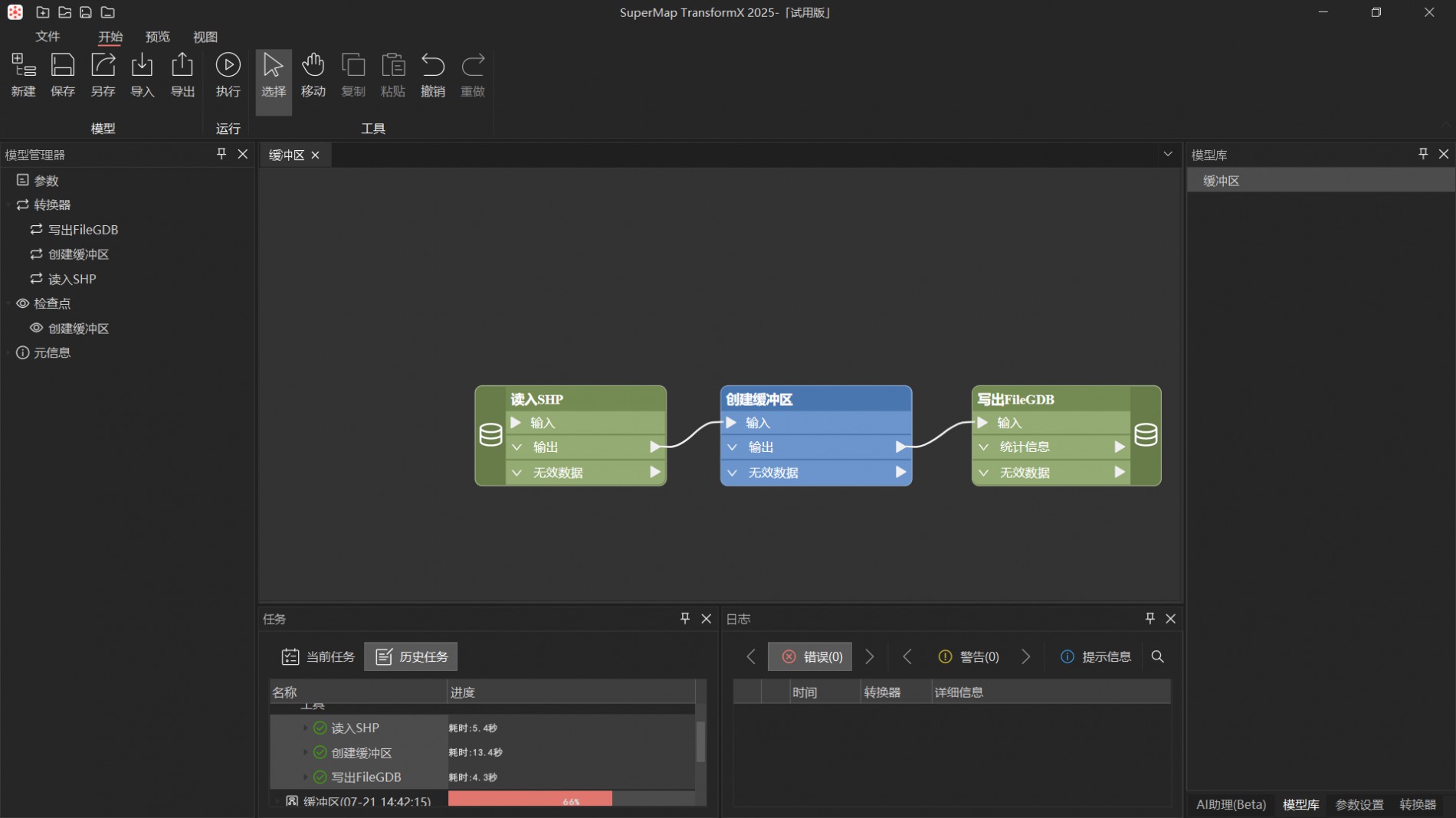Expand 输出 port of 读入SHP node
The height and width of the screenshot is (818, 1456).
[x=517, y=447]
